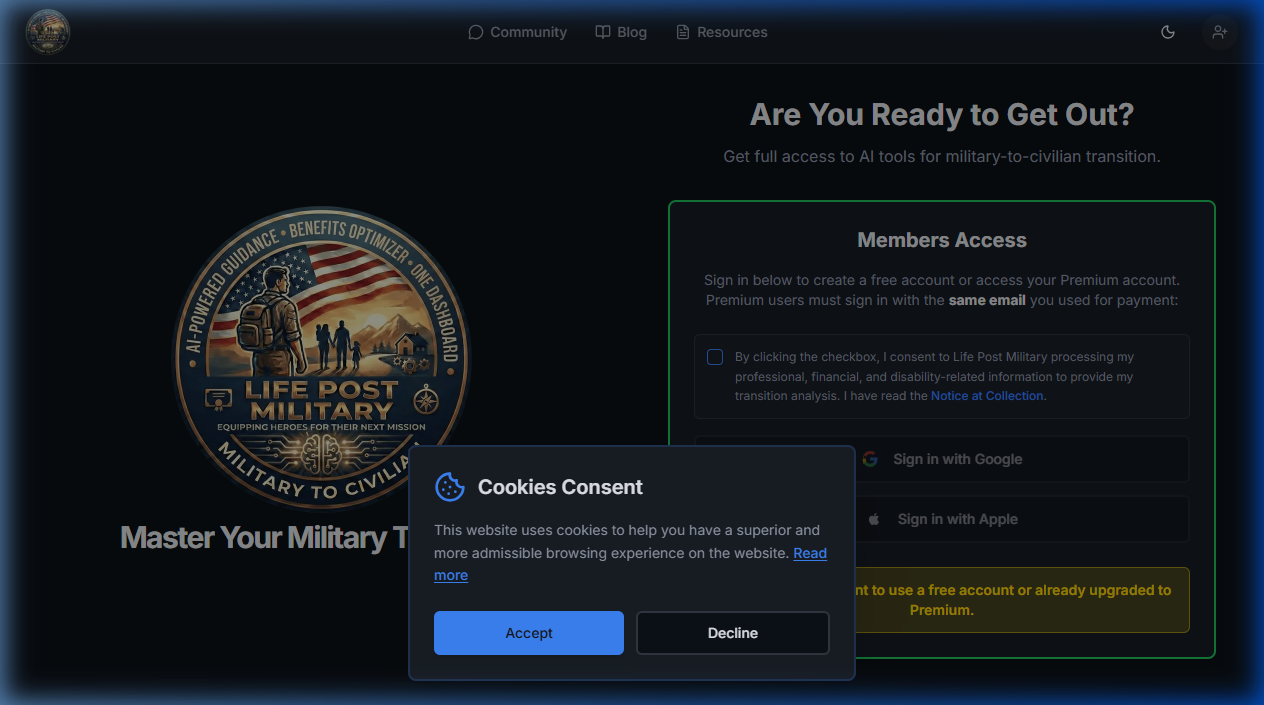Accept the cookies consent
The height and width of the screenshot is (705, 1264).
[x=528, y=632]
